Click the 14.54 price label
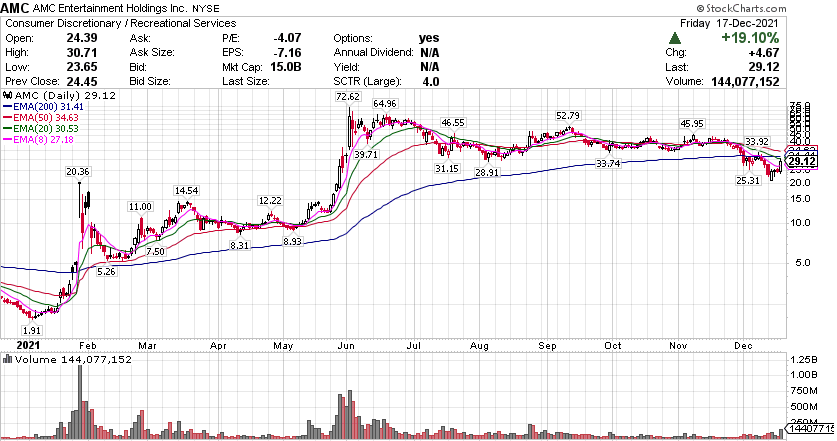 coord(186,191)
